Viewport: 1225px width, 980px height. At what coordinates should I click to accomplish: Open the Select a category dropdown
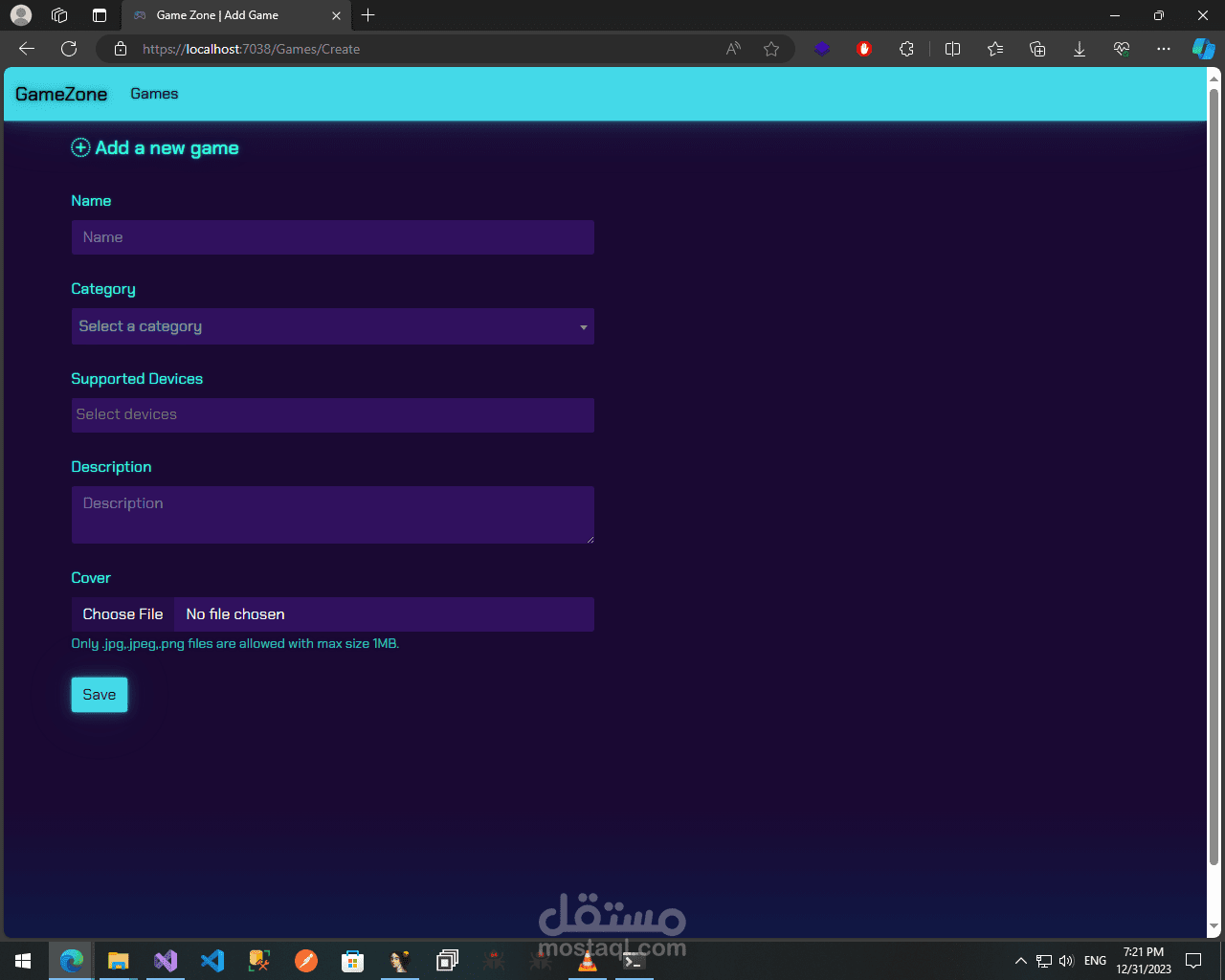pyautogui.click(x=333, y=326)
